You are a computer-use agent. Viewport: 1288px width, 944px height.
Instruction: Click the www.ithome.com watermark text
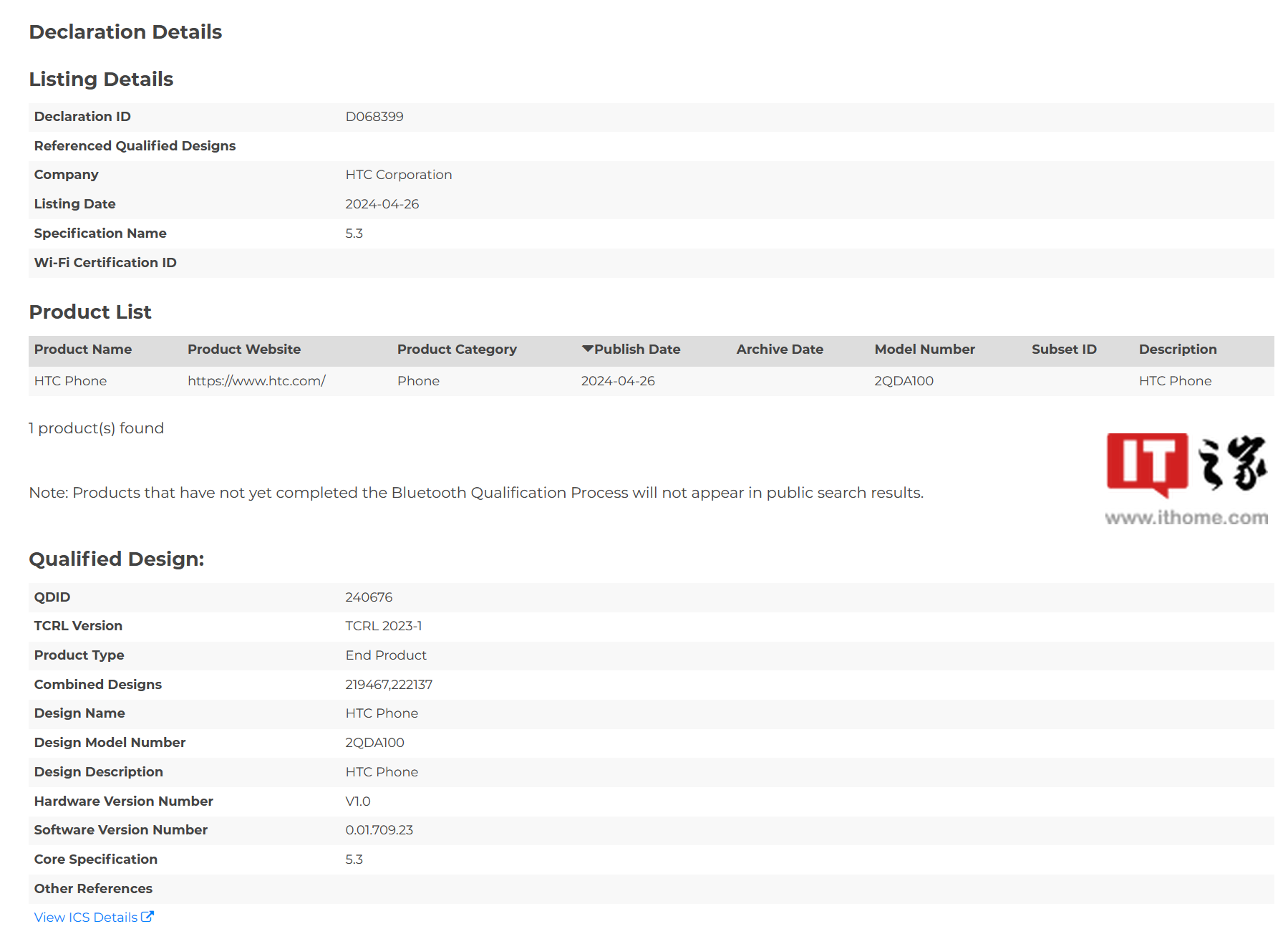(x=1186, y=518)
